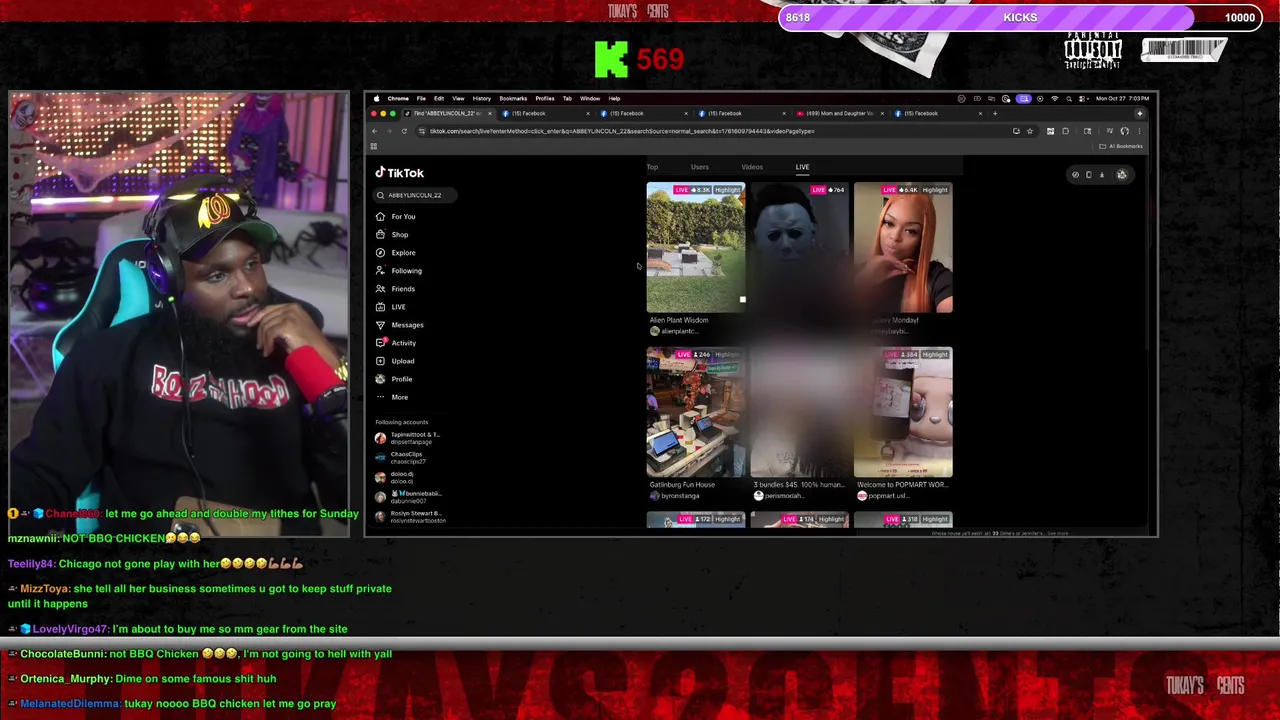Open the TikTok Shop sidebar item
This screenshot has height=720, width=1280.
point(392,234)
